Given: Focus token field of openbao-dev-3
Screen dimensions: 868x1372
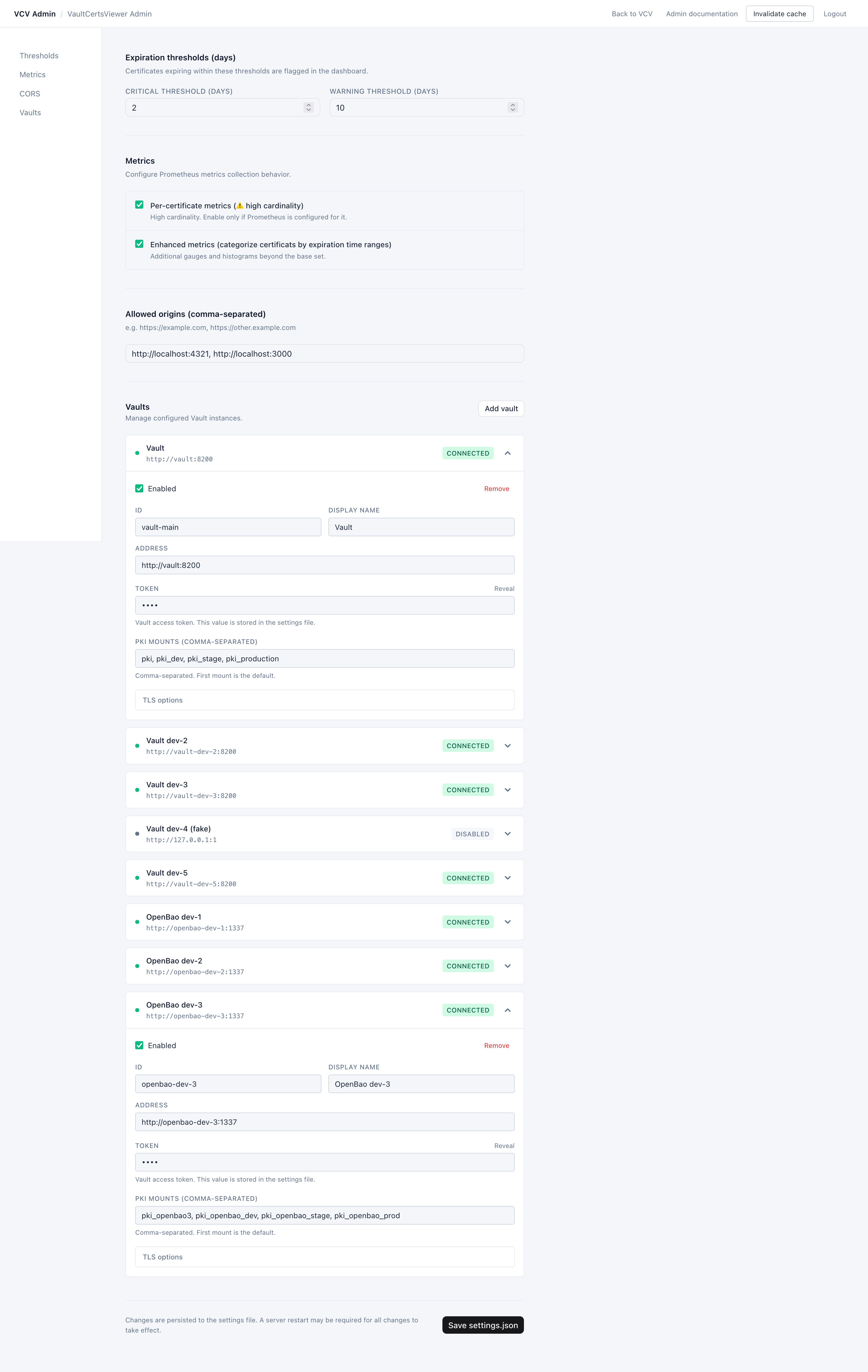Looking at the screenshot, I should click(325, 1162).
